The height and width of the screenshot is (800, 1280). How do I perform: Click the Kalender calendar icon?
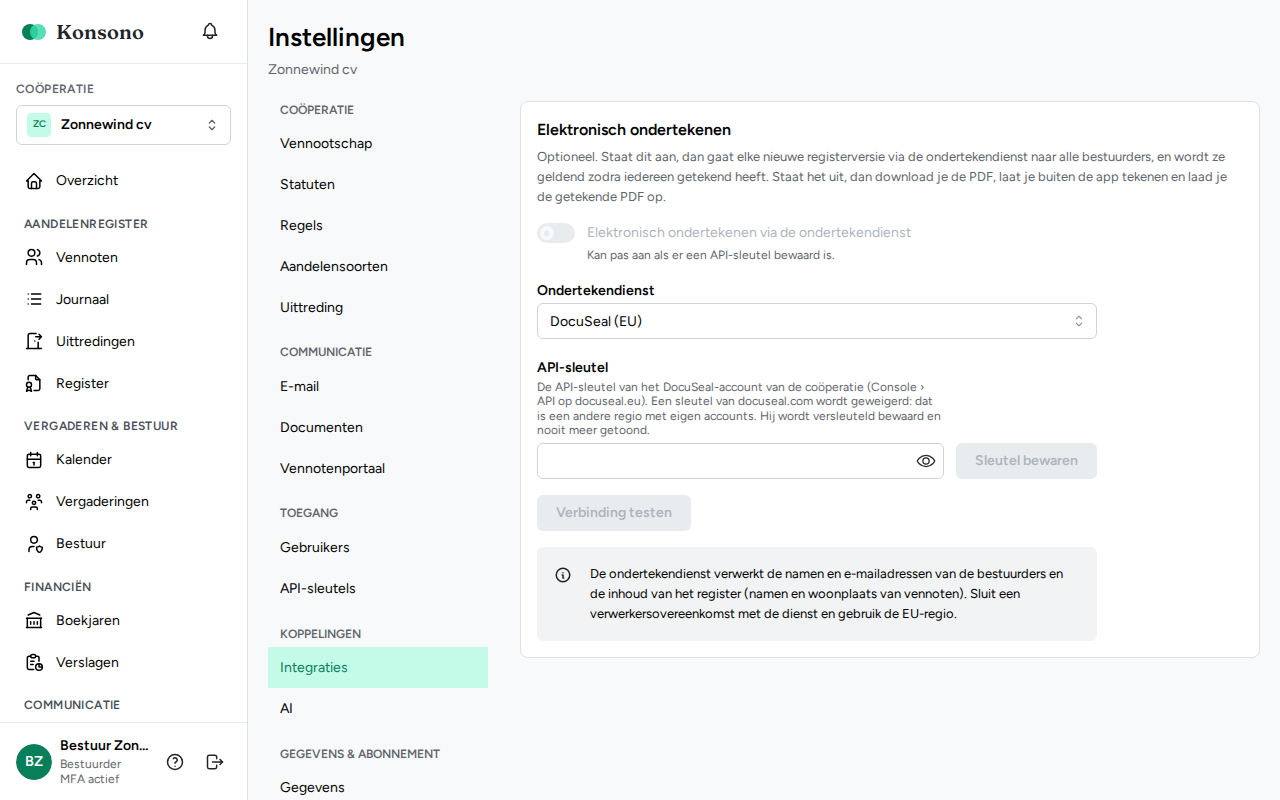[x=34, y=460]
